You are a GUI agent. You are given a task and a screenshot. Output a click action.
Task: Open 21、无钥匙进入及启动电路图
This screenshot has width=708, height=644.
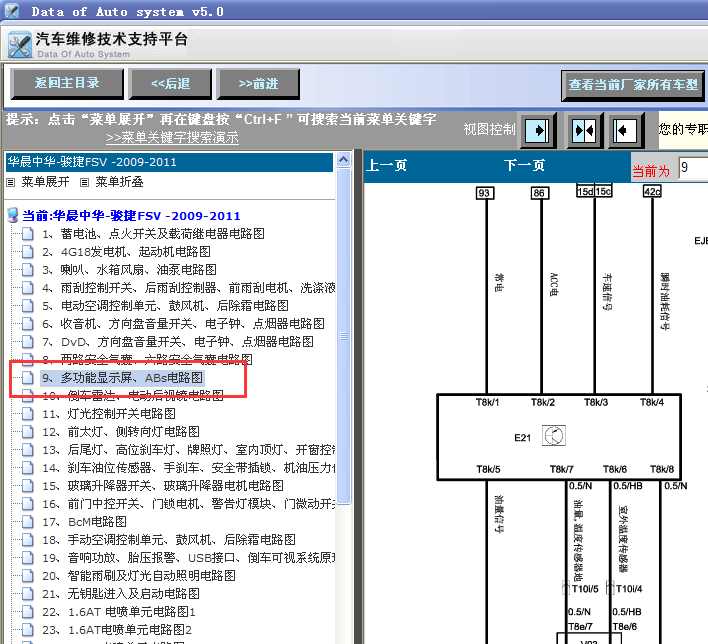tap(121, 593)
